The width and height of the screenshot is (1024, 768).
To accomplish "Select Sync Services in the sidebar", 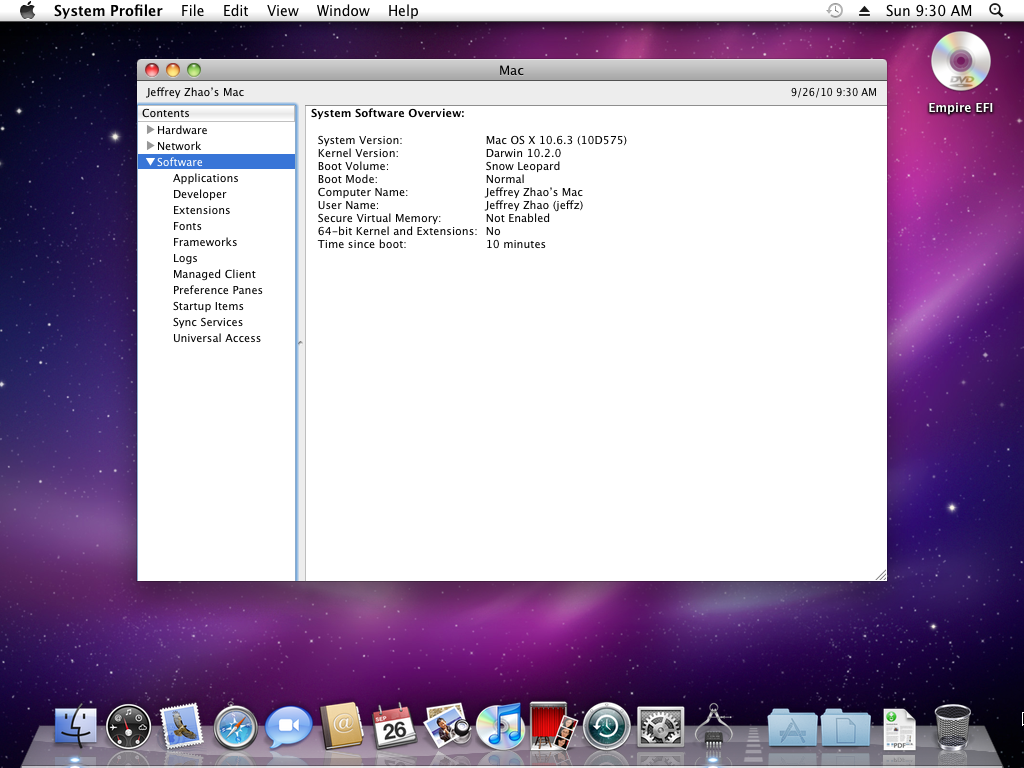I will pos(208,322).
